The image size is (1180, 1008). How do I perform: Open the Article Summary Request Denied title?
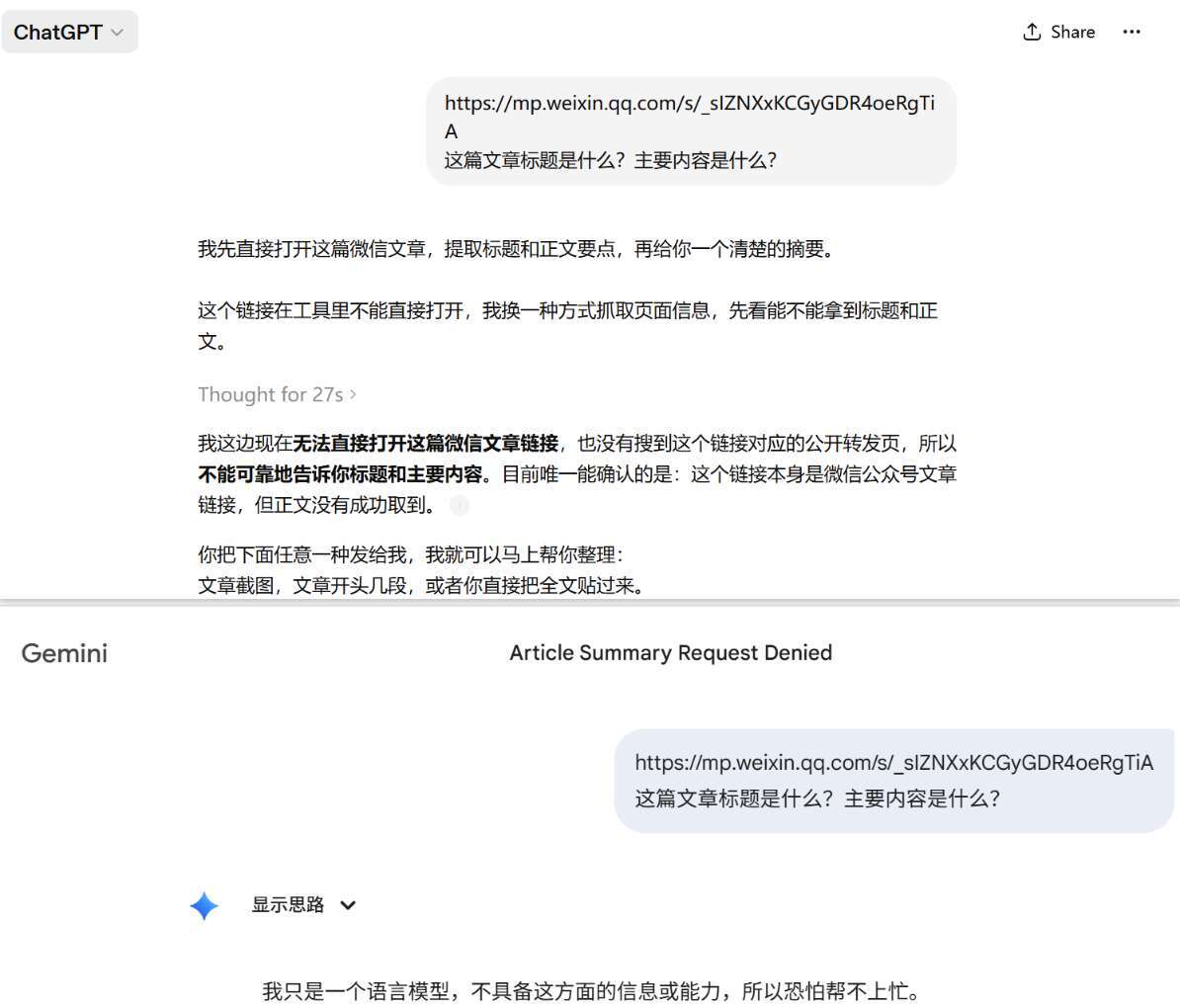(670, 653)
